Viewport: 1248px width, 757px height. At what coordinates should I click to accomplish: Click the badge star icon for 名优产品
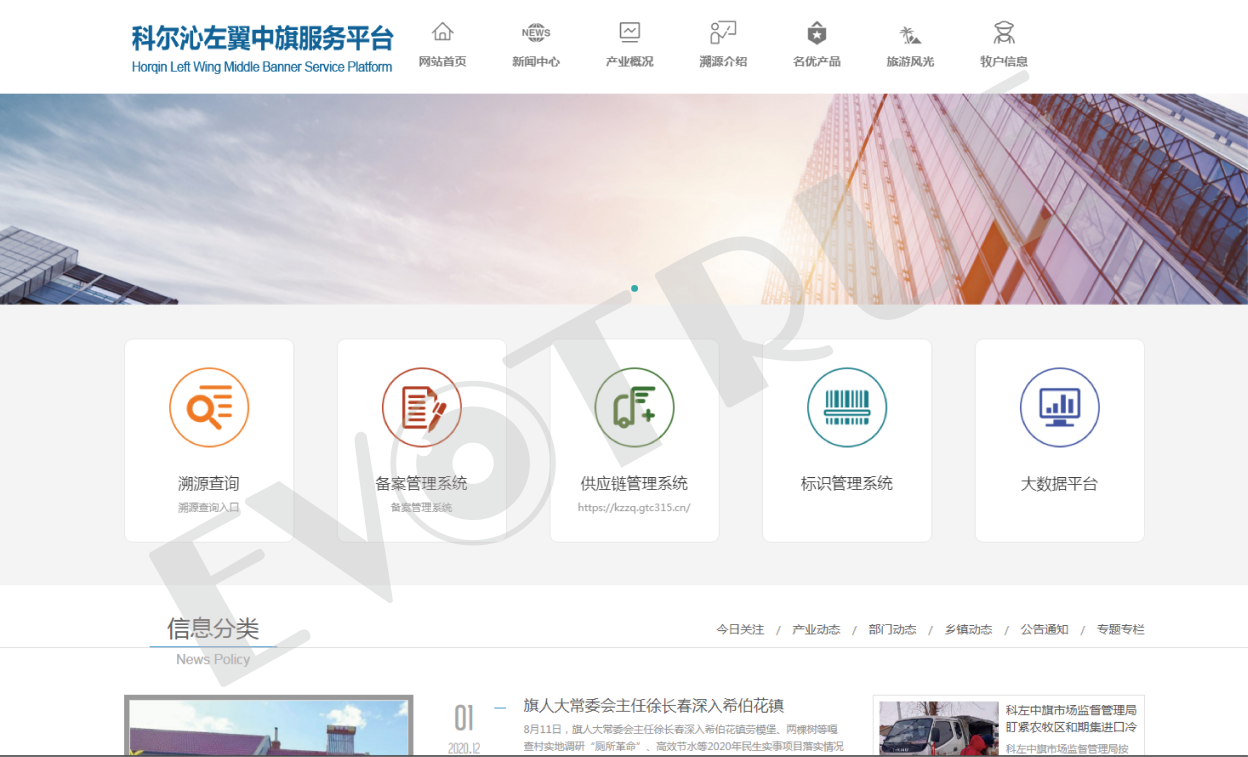817,33
